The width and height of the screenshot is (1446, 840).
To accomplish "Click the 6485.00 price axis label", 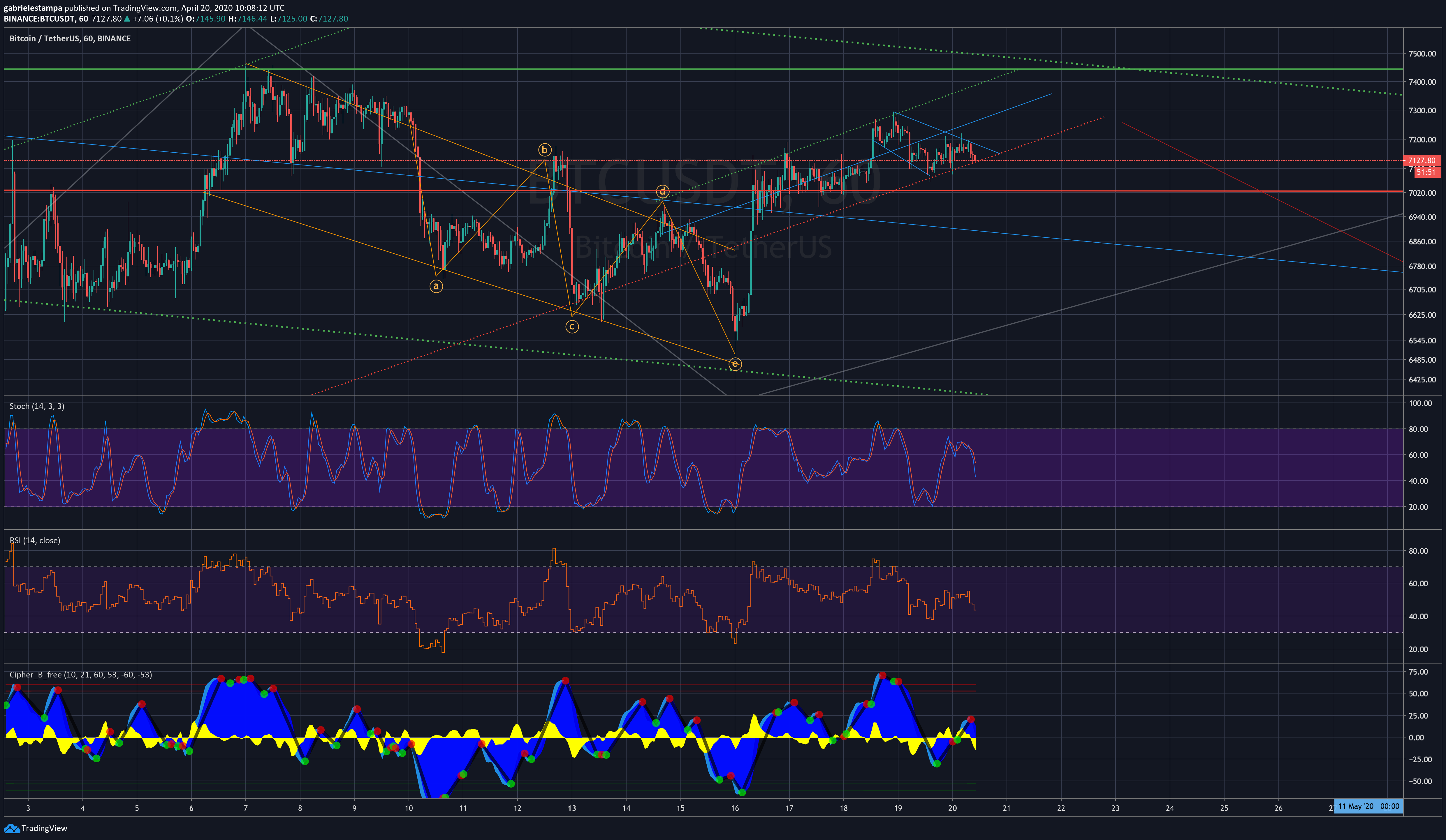I will coord(1422,360).
